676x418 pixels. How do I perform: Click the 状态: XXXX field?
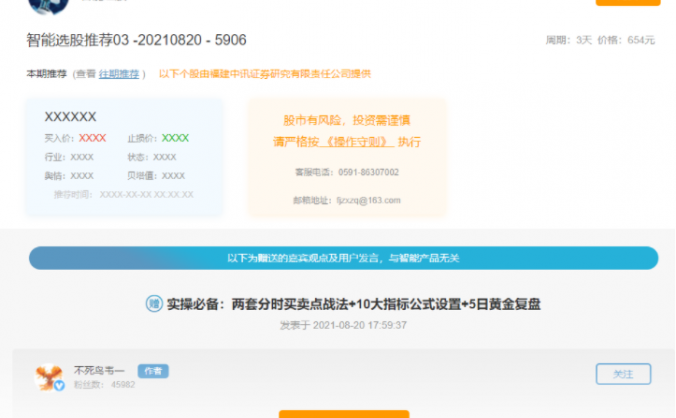point(152,157)
